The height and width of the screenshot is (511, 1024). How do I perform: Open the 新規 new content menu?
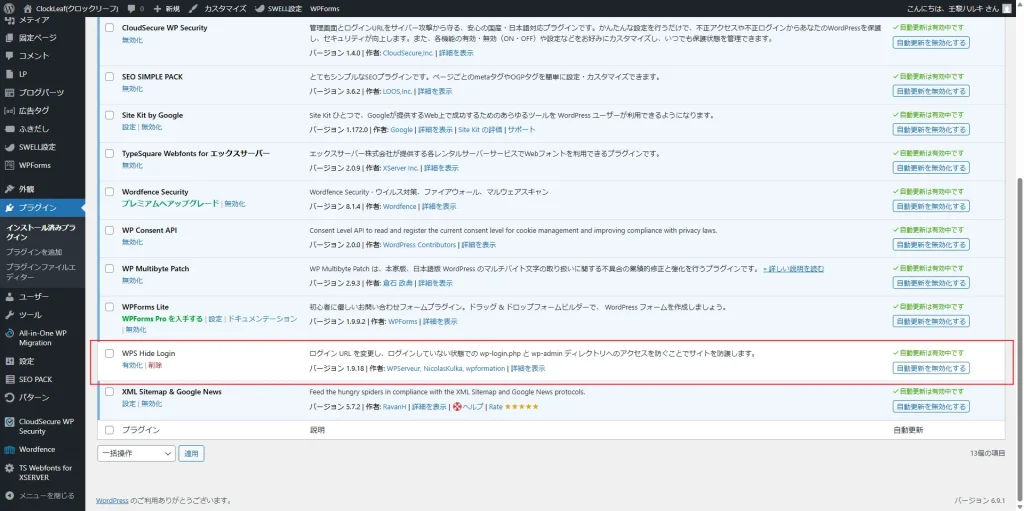(166, 7)
